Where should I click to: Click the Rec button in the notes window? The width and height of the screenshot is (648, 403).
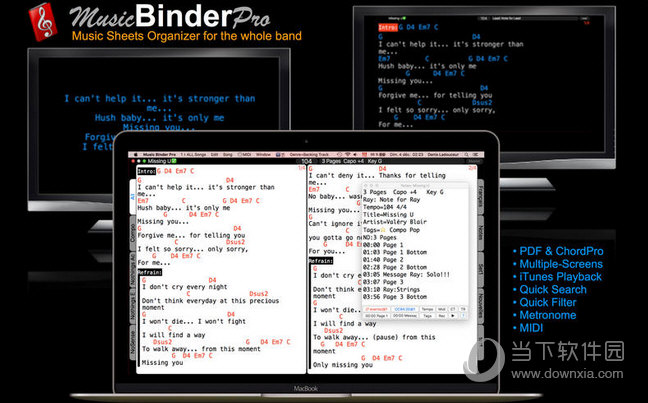click(x=442, y=316)
